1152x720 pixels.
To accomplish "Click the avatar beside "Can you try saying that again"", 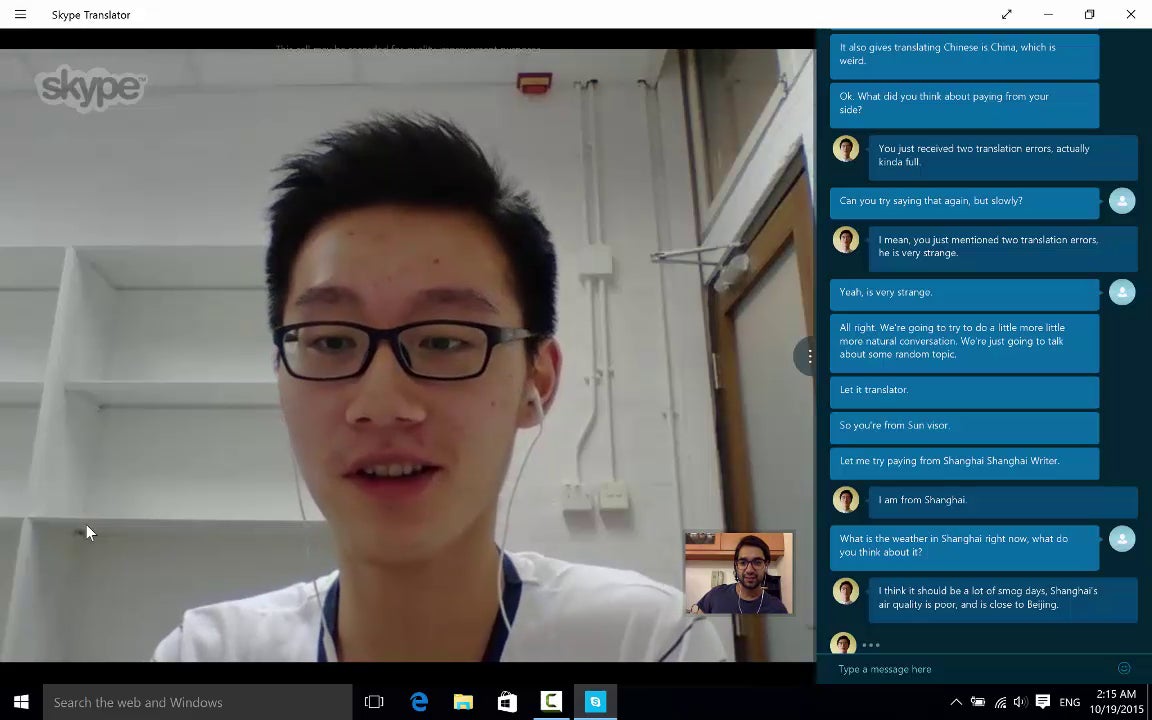I will (1122, 201).
